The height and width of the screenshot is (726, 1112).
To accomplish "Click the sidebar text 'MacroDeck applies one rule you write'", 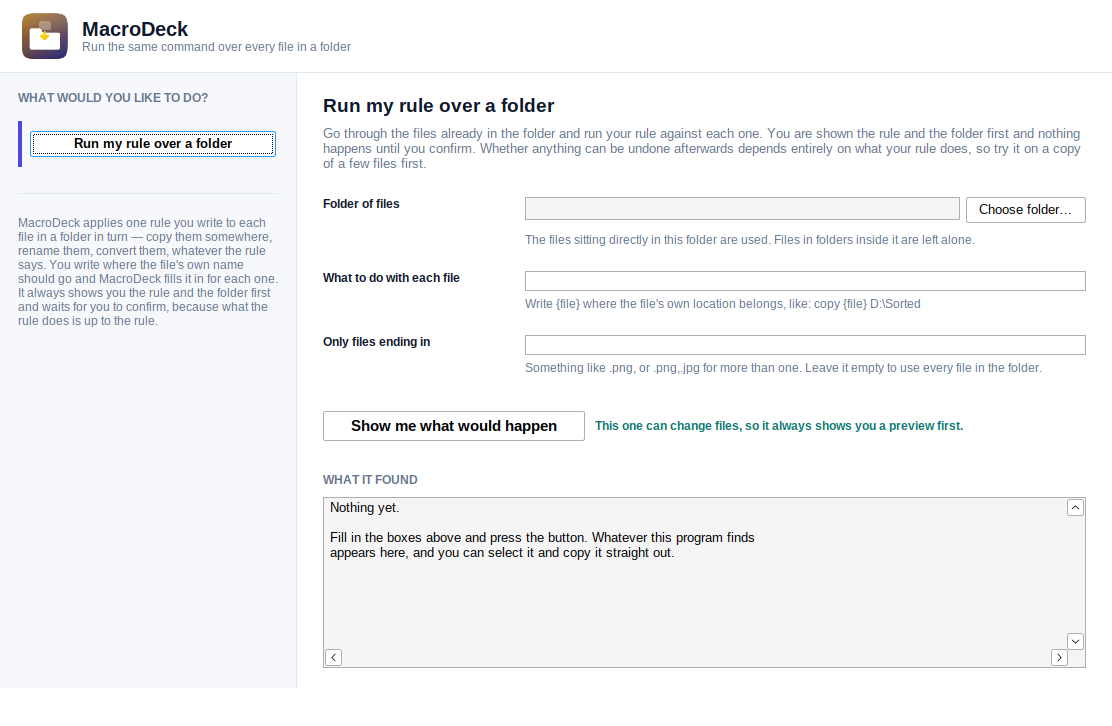I will [x=148, y=272].
